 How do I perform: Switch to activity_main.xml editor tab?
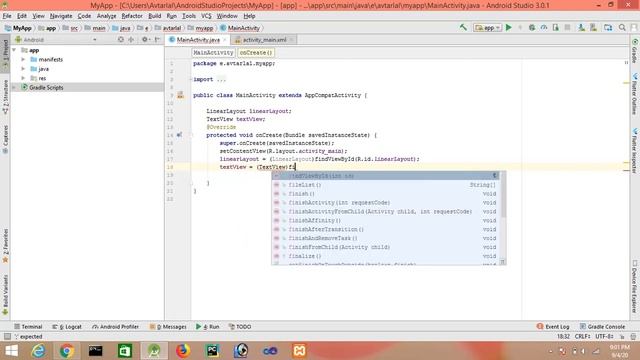click(264, 40)
